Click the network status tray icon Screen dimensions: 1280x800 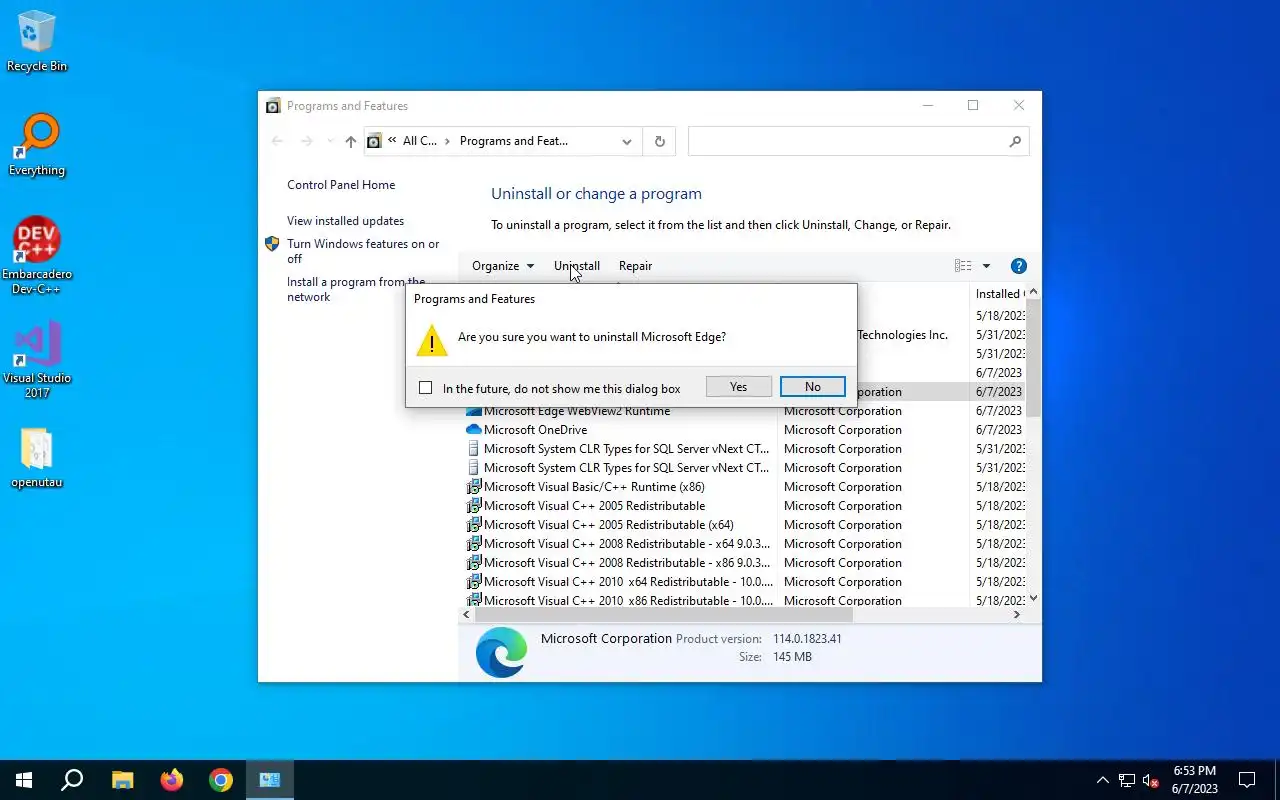tap(1127, 780)
